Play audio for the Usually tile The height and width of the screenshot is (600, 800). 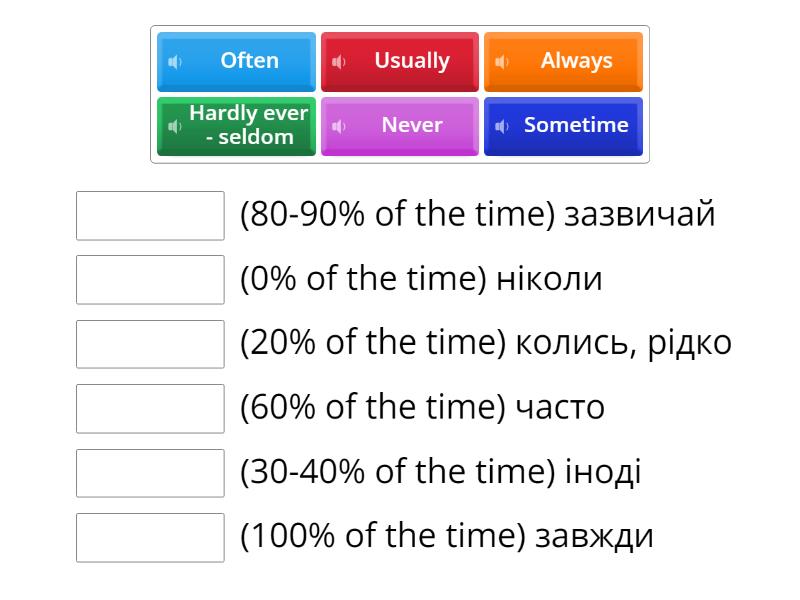click(340, 61)
